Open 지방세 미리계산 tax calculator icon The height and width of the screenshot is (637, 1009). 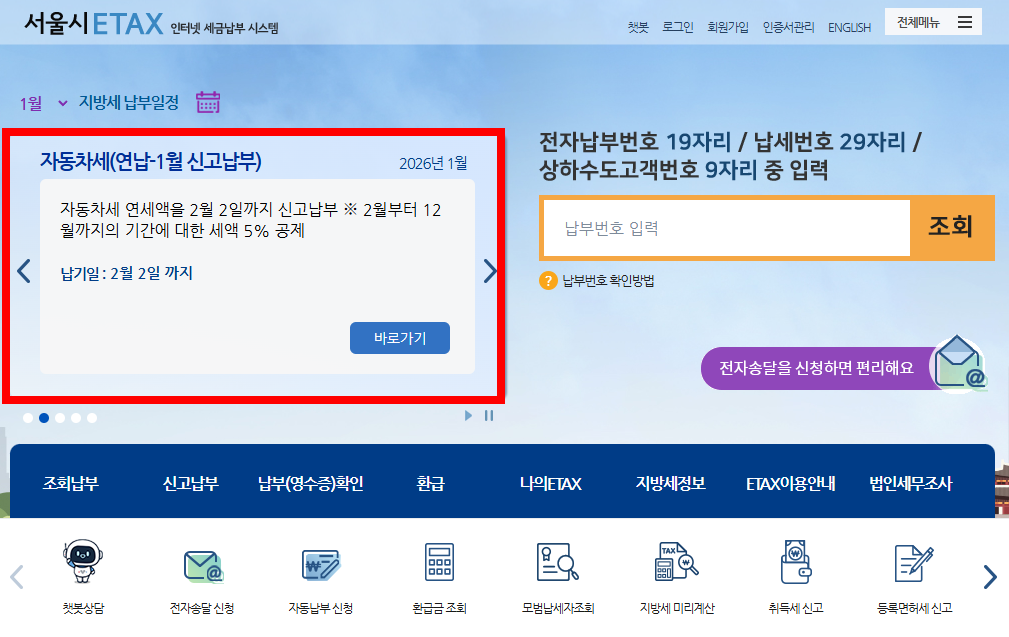[677, 561]
